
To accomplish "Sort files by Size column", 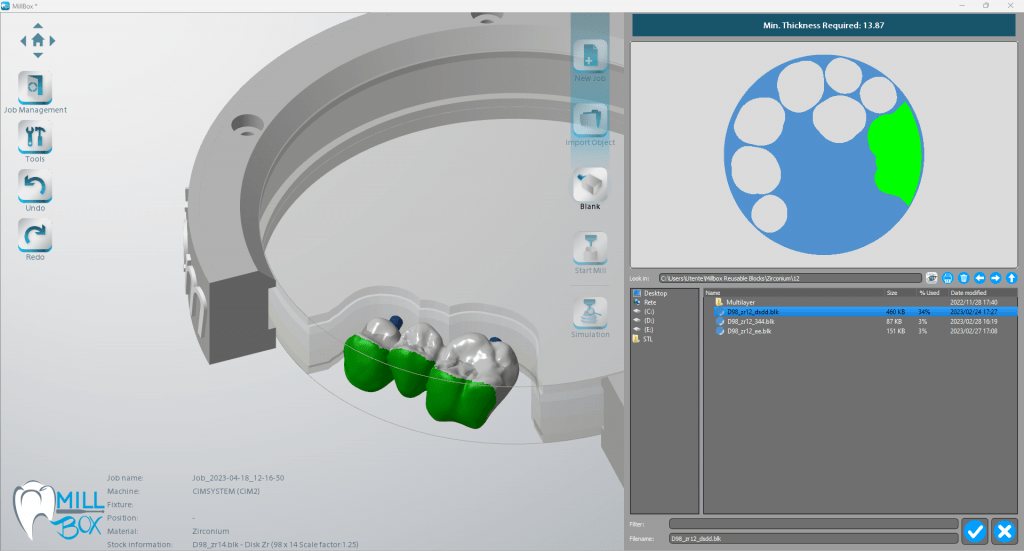I will [892, 293].
